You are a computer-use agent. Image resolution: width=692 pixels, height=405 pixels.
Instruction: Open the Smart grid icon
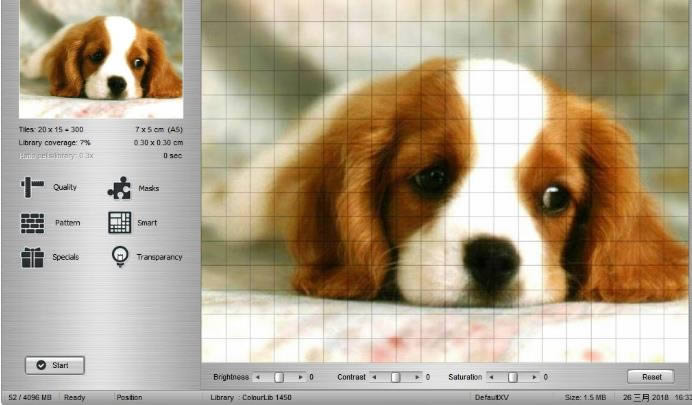tap(120, 222)
